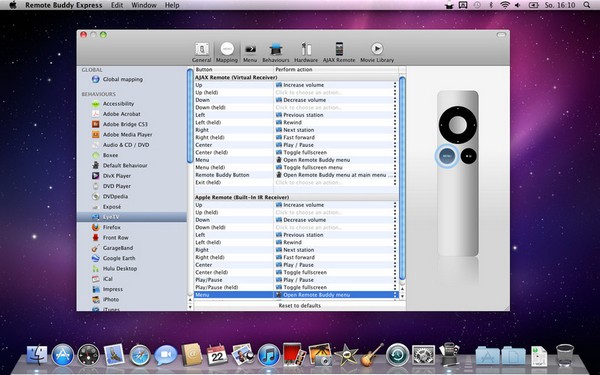Open dropdown for Remote Buddy Button row

[x=395, y=175]
